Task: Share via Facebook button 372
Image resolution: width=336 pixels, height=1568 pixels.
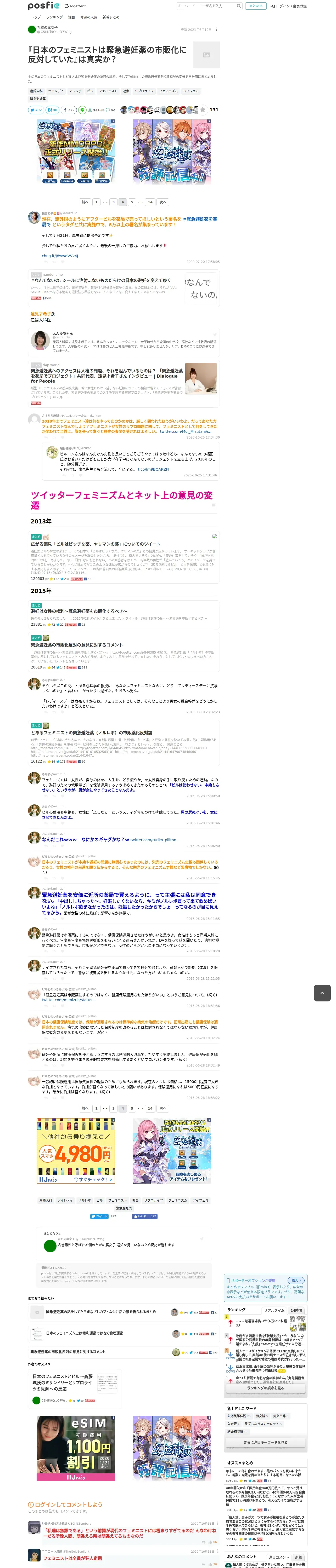Action: click(69, 110)
